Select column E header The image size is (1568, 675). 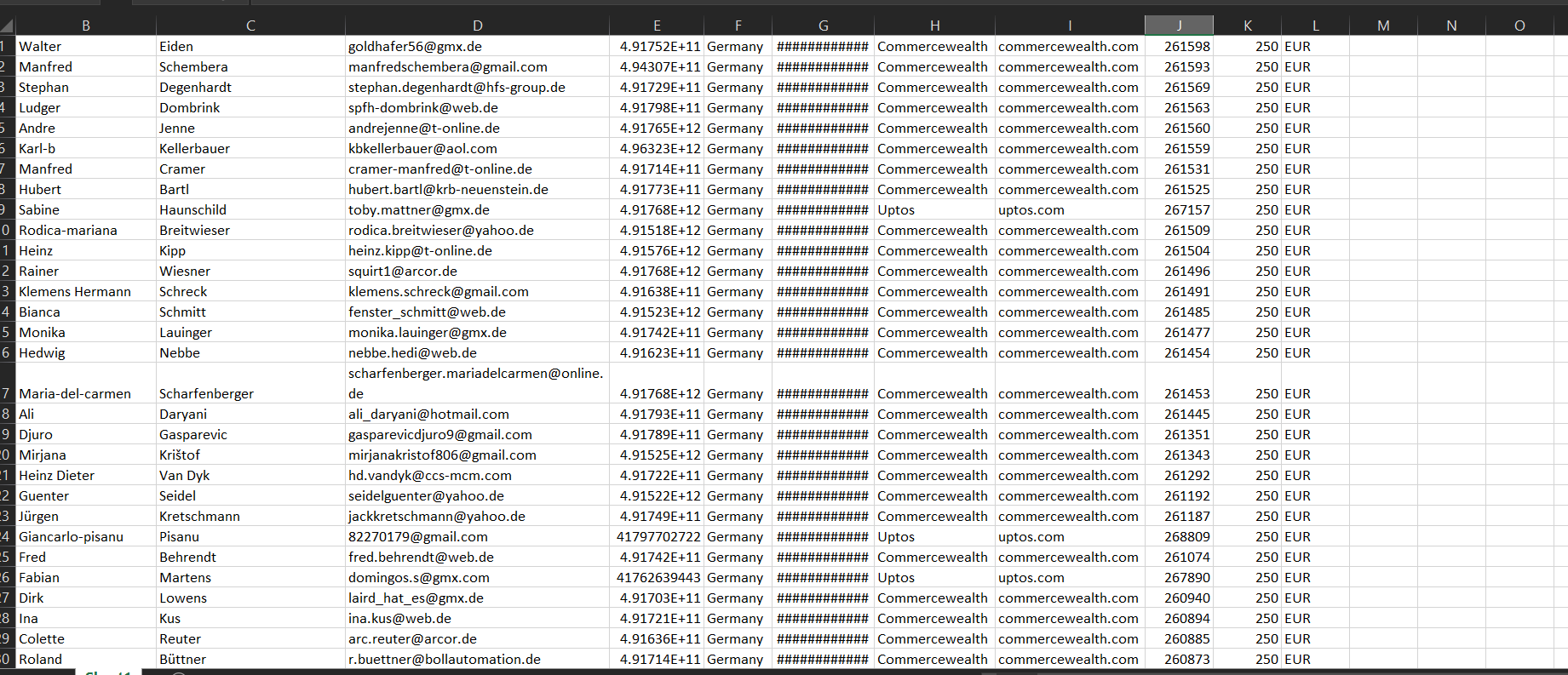657,26
